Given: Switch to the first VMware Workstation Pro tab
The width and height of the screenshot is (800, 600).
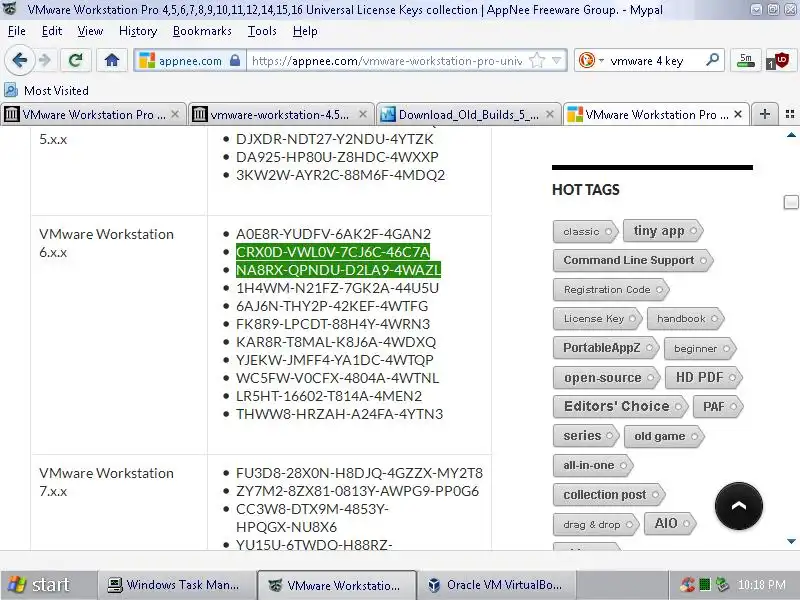Looking at the screenshot, I should (x=93, y=114).
